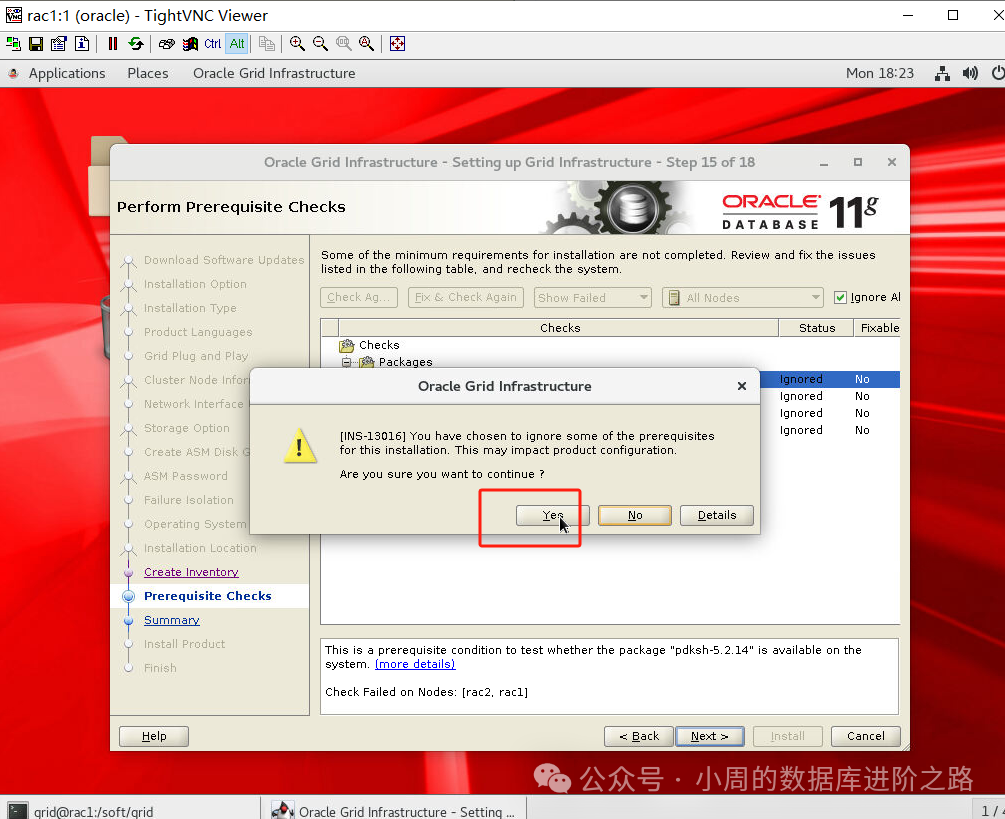Viewport: 1005px width, 819px height.
Task: Click the green Refresh screen icon
Action: [136, 44]
